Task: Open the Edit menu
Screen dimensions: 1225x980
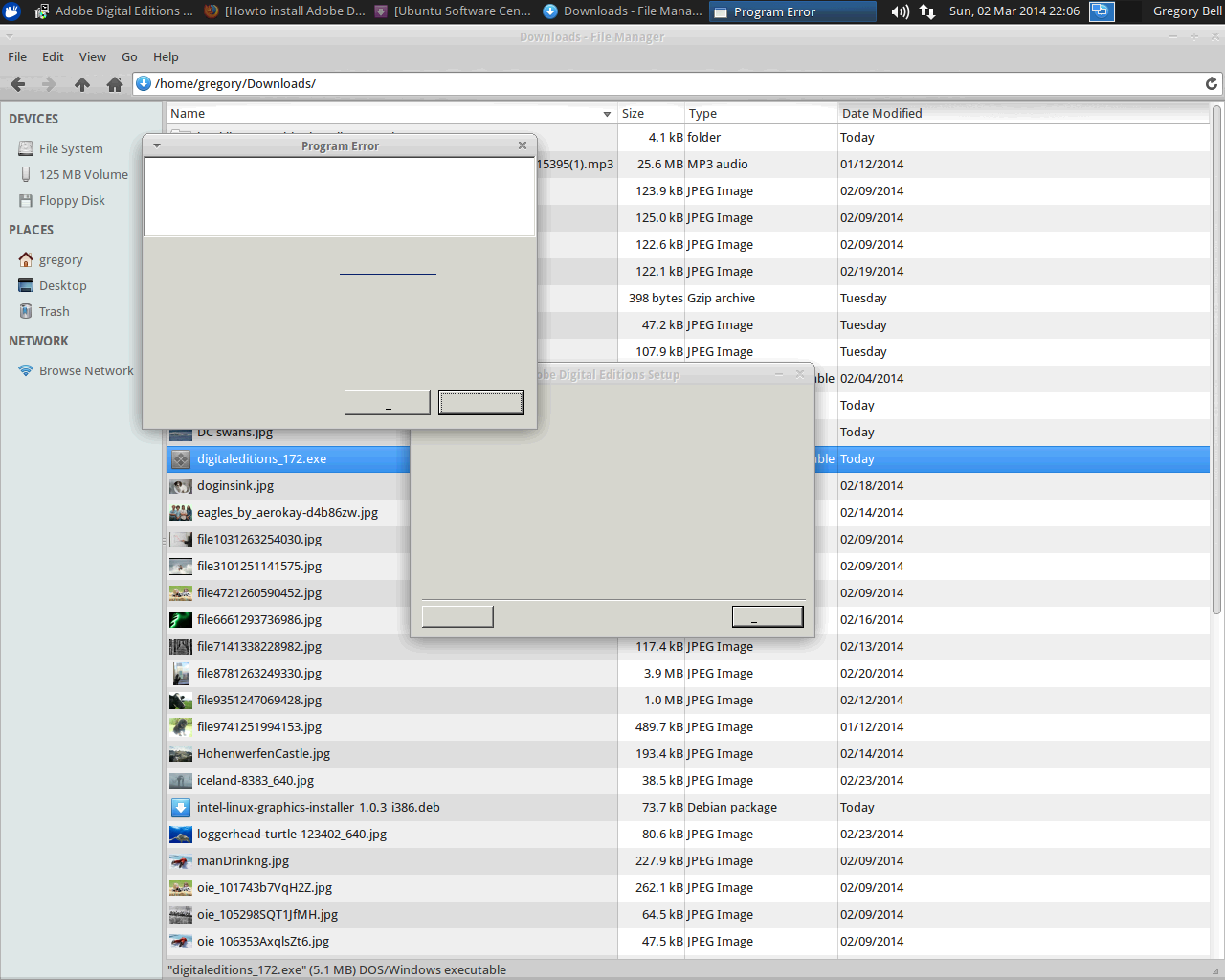Action: 53,57
